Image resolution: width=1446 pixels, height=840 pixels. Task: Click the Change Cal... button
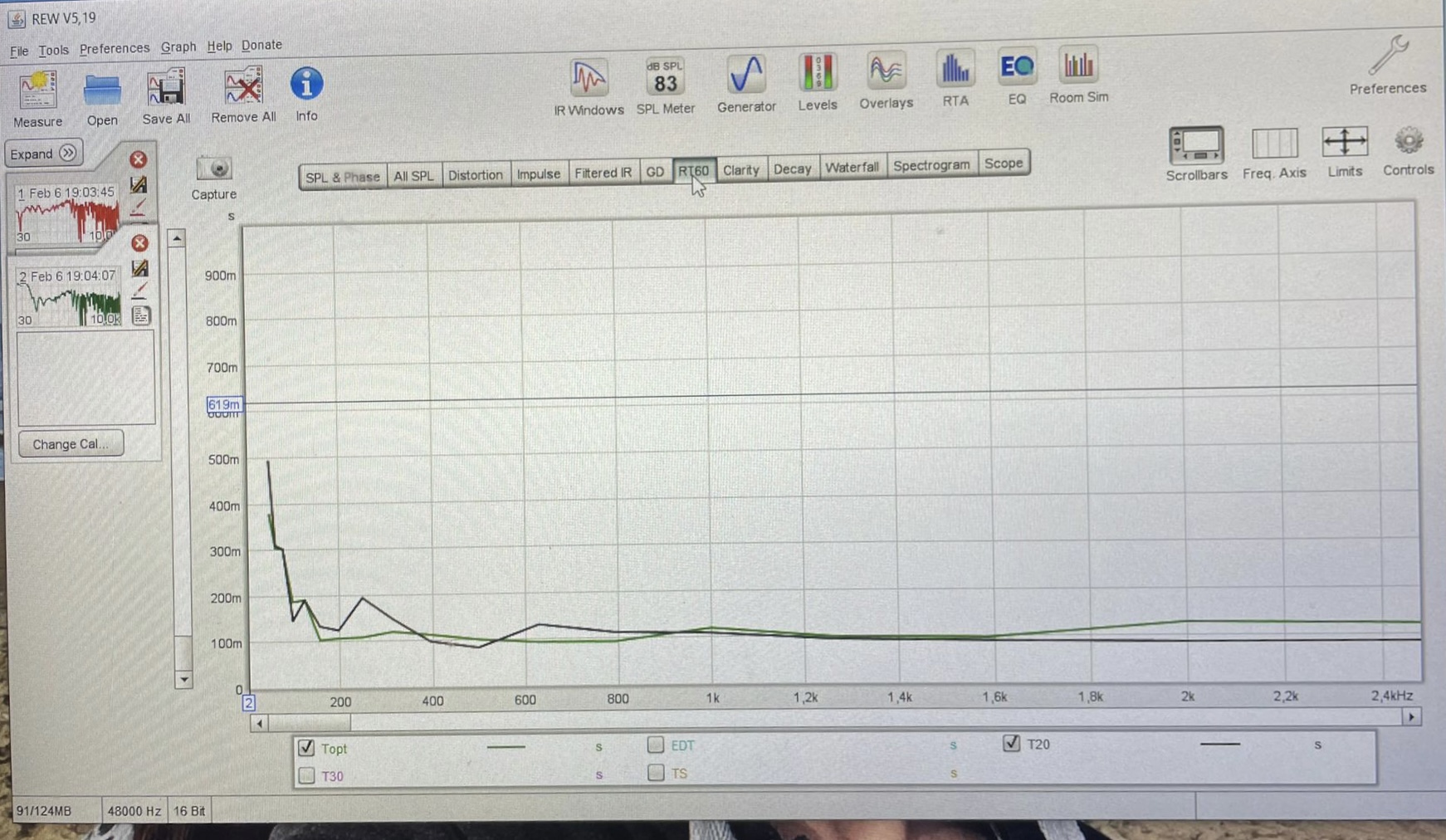(71, 444)
